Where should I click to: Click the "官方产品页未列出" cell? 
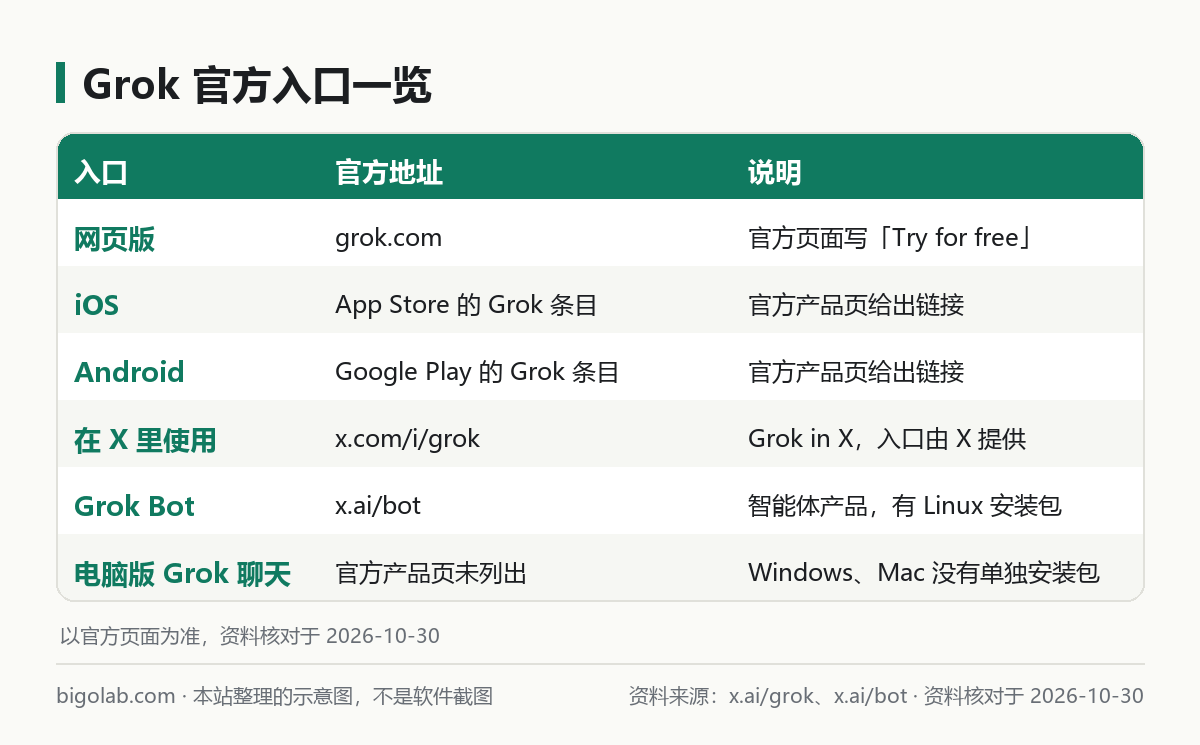point(431,573)
